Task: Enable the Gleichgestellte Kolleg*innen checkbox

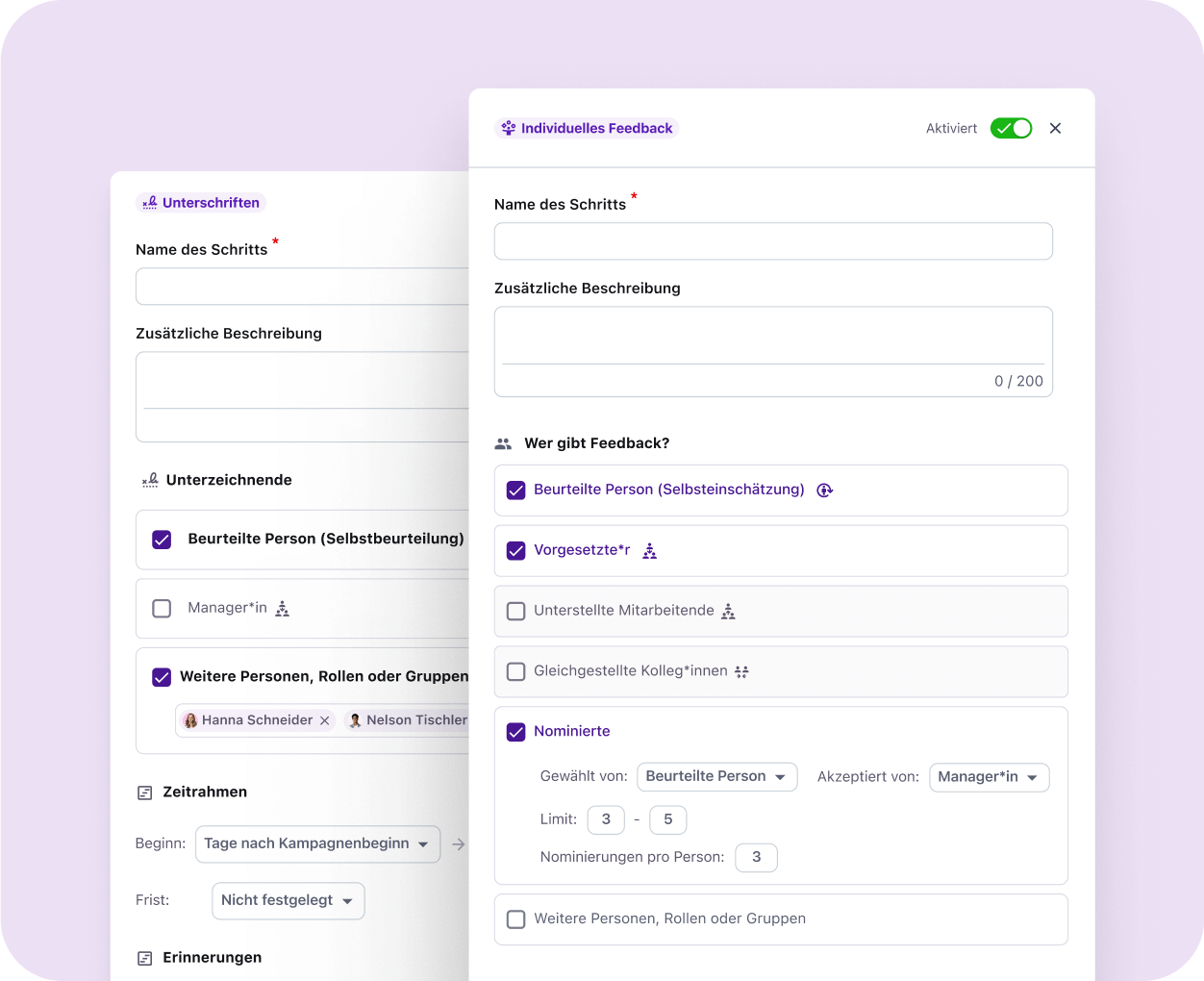Action: click(x=516, y=671)
